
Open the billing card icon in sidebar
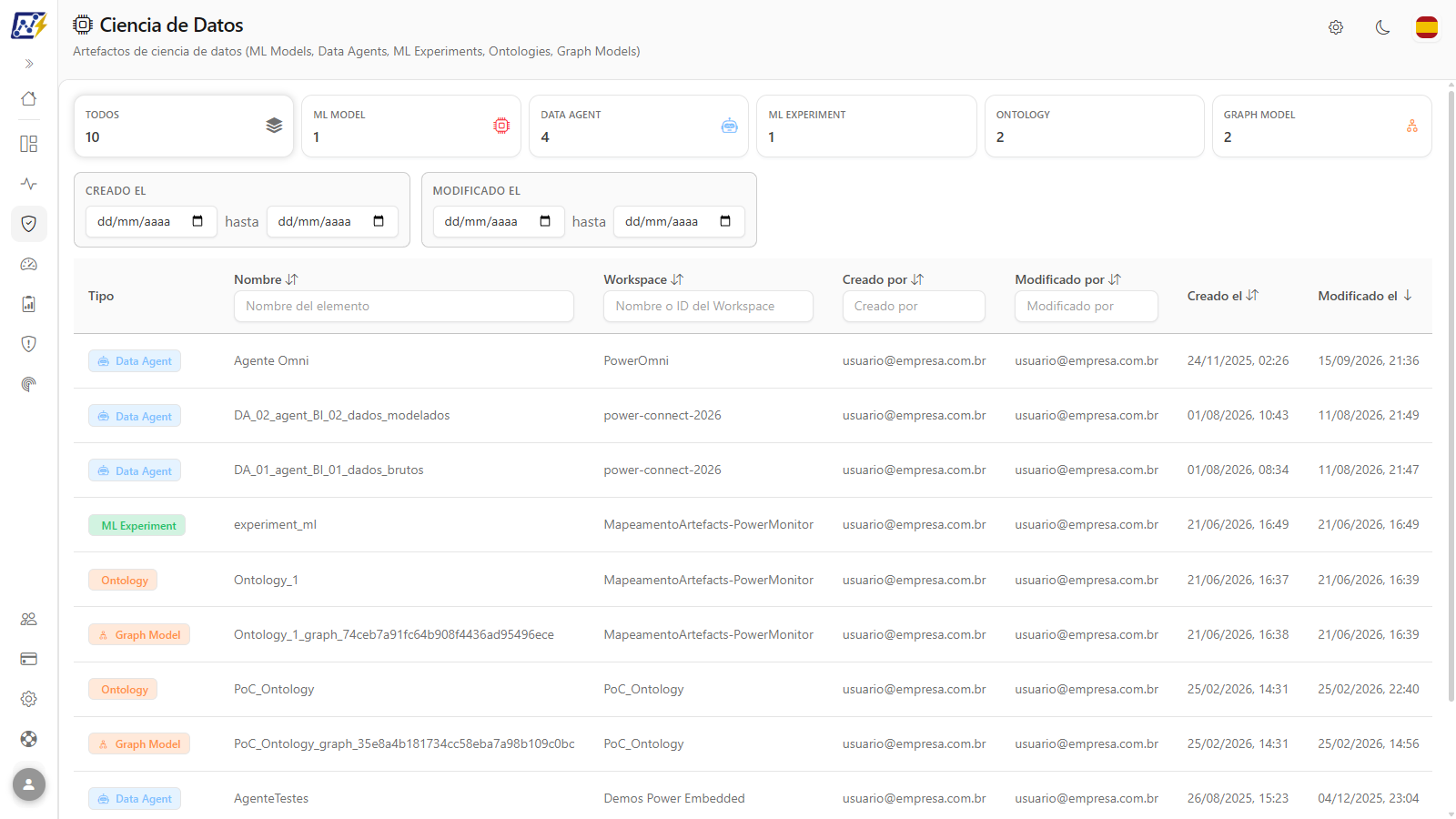(x=29, y=659)
